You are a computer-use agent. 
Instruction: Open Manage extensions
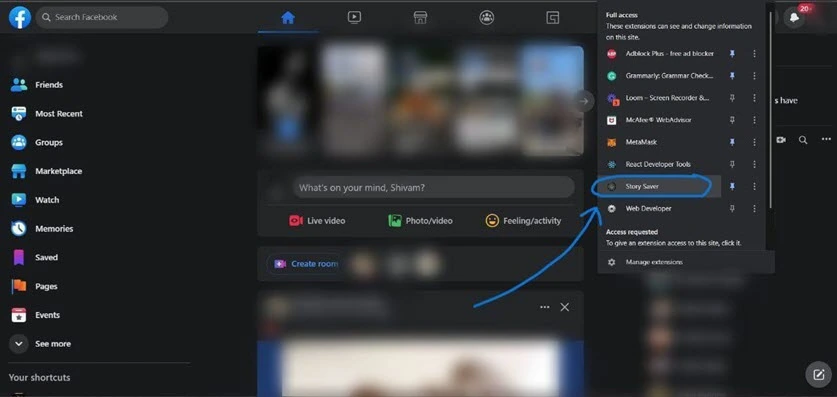(x=654, y=262)
